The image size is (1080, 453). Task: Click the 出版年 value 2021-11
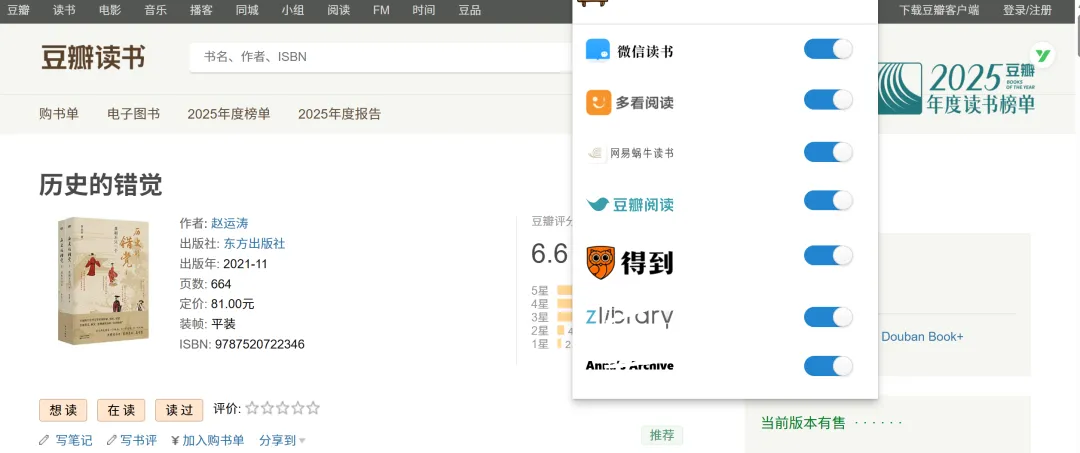coord(245,264)
